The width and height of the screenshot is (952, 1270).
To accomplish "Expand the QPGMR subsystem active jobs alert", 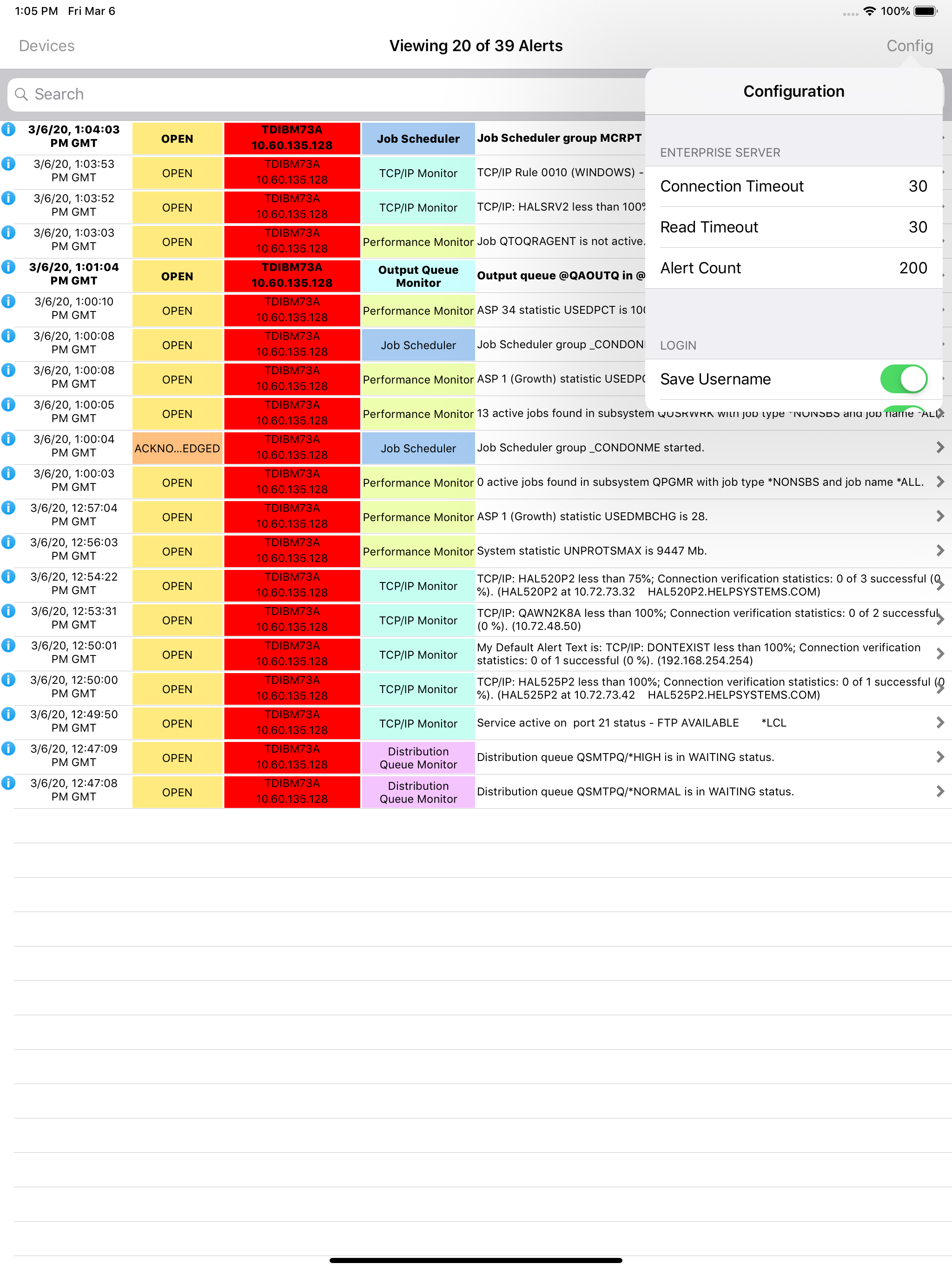I will 940,482.
